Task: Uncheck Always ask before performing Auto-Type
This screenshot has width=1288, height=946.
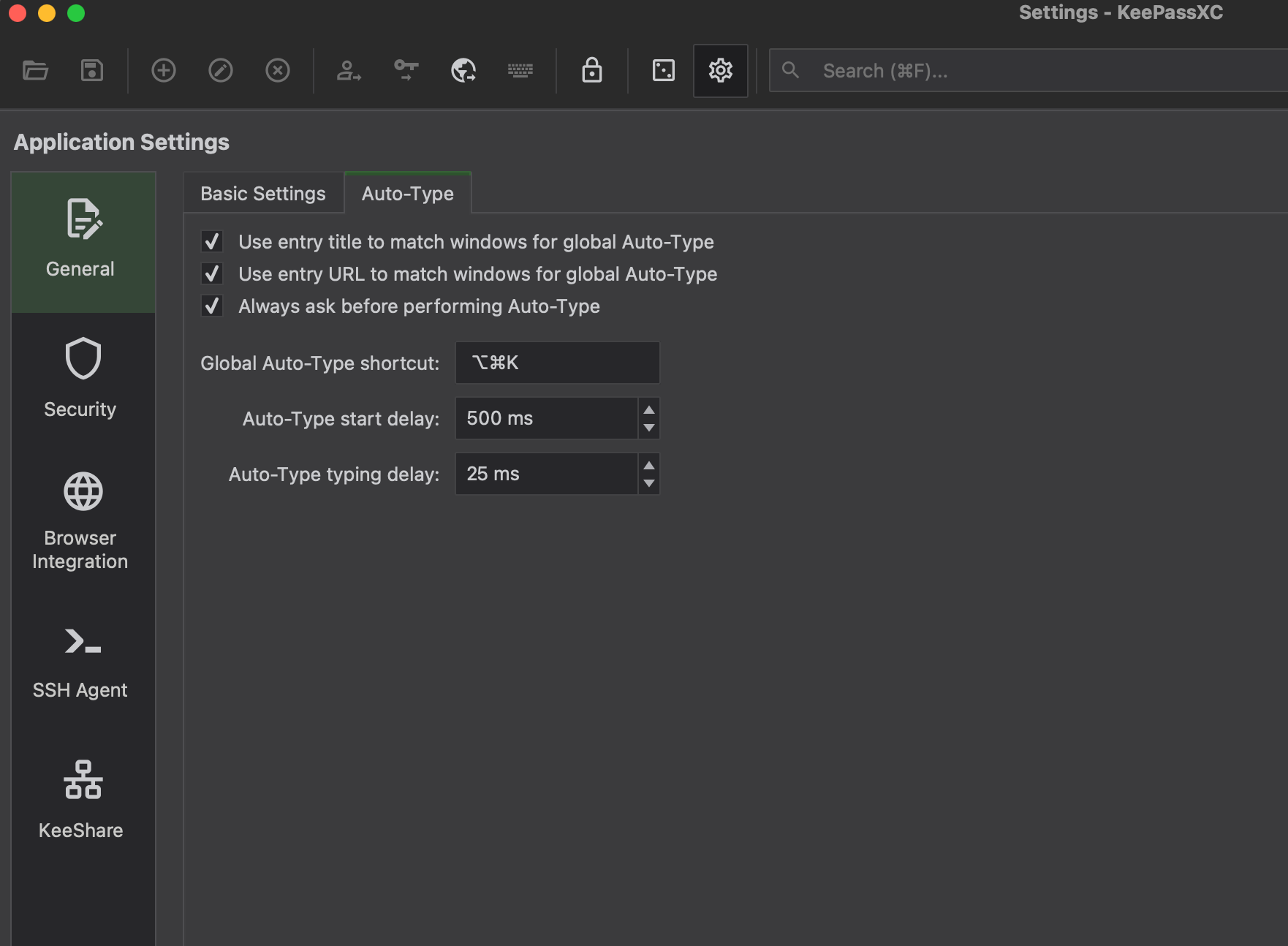Action: pyautogui.click(x=212, y=306)
